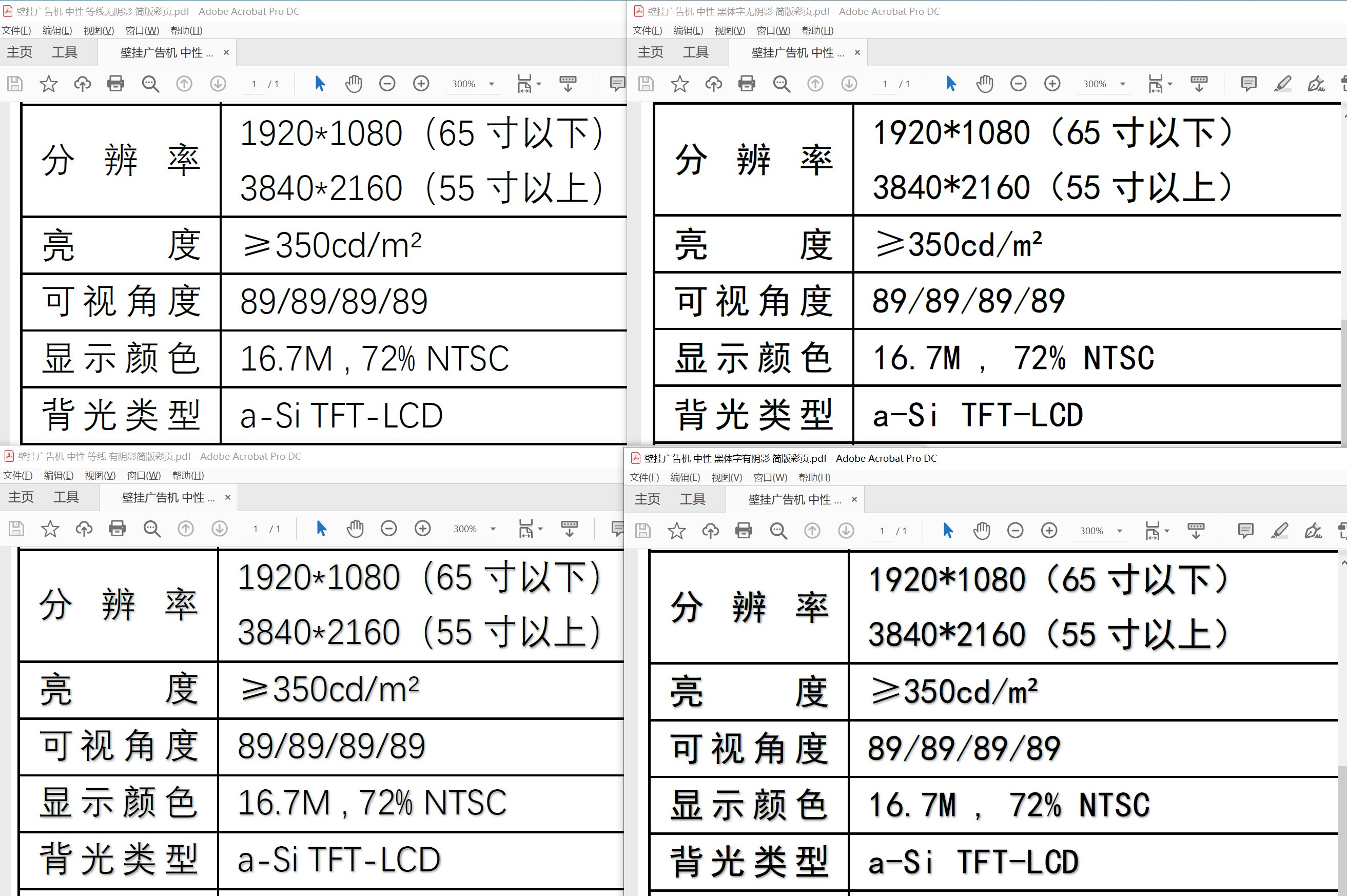Zoom in with the plus icon in the top-left window
Screen dimensions: 1347x896
pos(421,84)
